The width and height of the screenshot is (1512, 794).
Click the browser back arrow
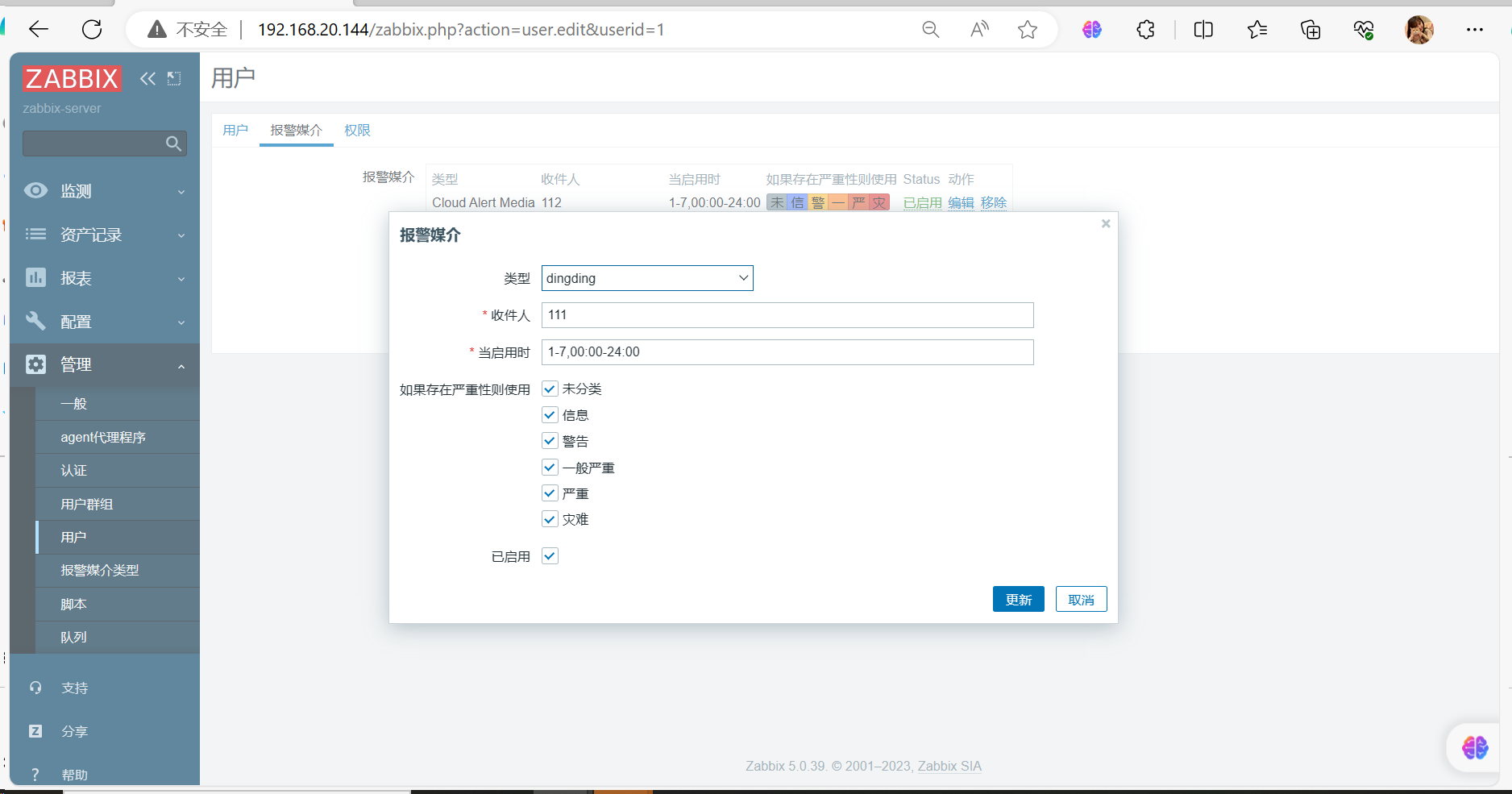tap(39, 30)
